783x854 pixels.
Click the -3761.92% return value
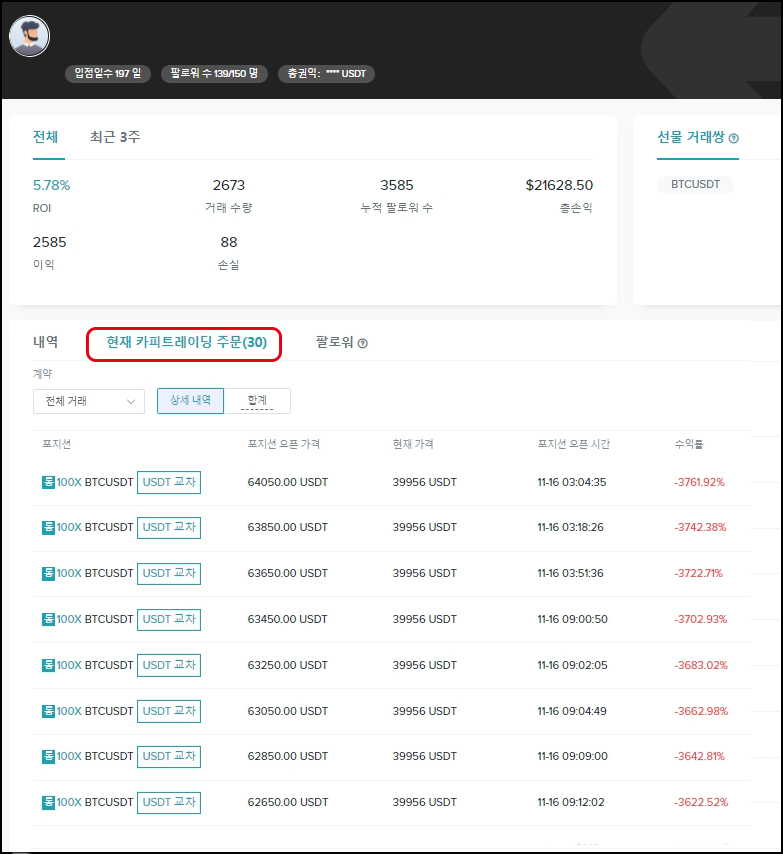coord(699,482)
